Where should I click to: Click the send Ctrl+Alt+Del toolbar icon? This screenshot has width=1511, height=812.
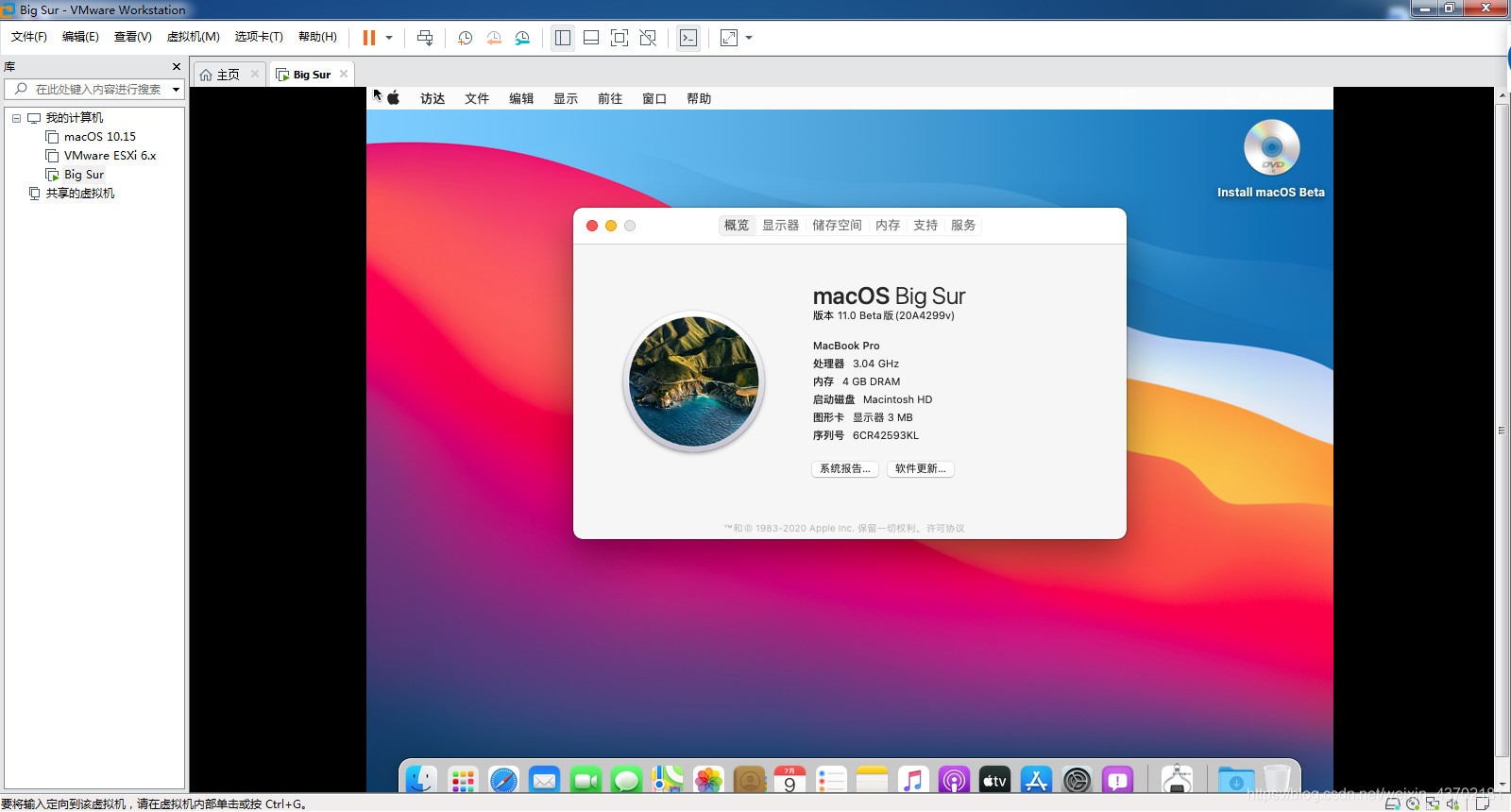(425, 38)
